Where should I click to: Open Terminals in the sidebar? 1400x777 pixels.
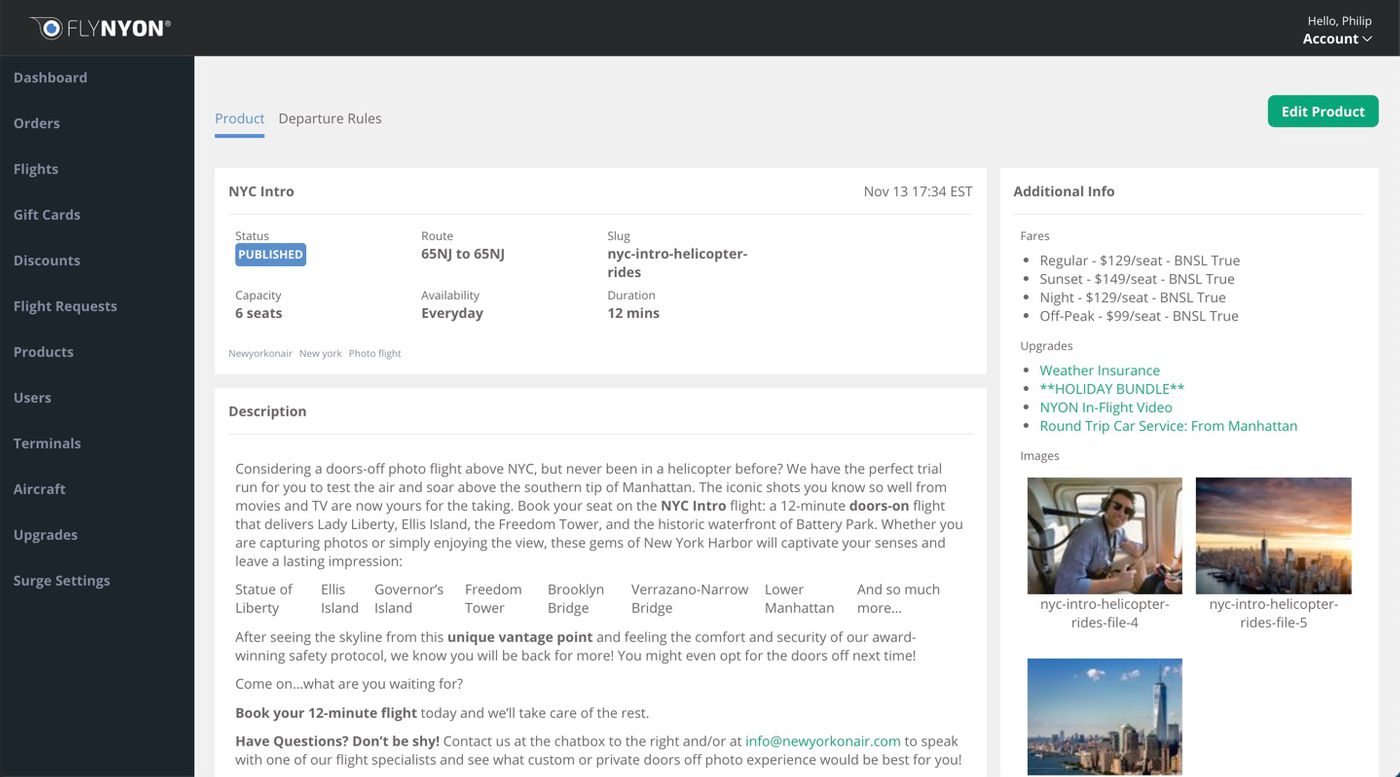click(47, 443)
